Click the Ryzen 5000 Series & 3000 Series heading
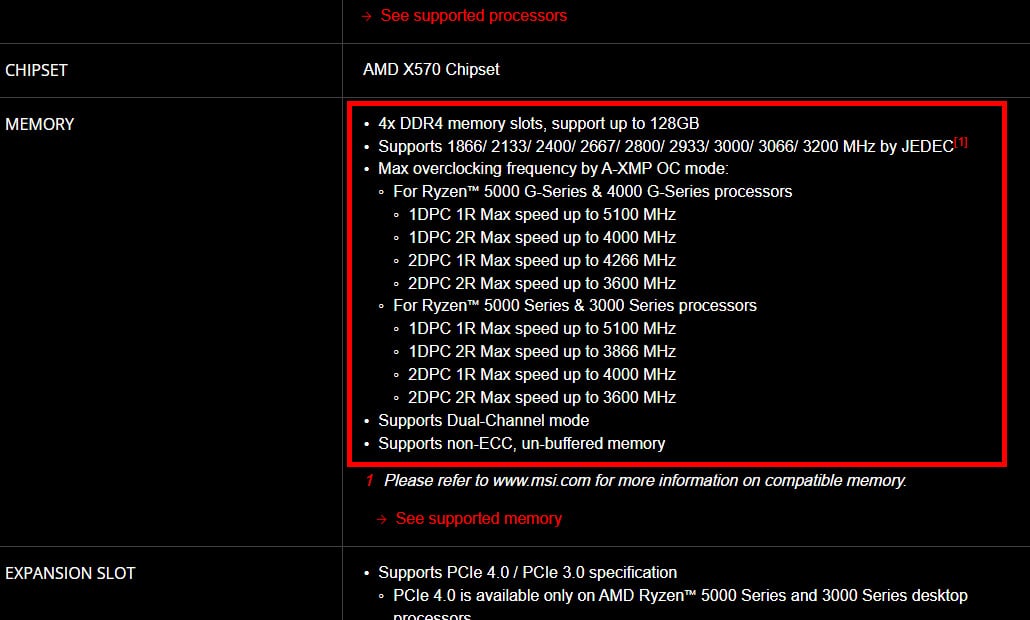 pyautogui.click(x=575, y=306)
